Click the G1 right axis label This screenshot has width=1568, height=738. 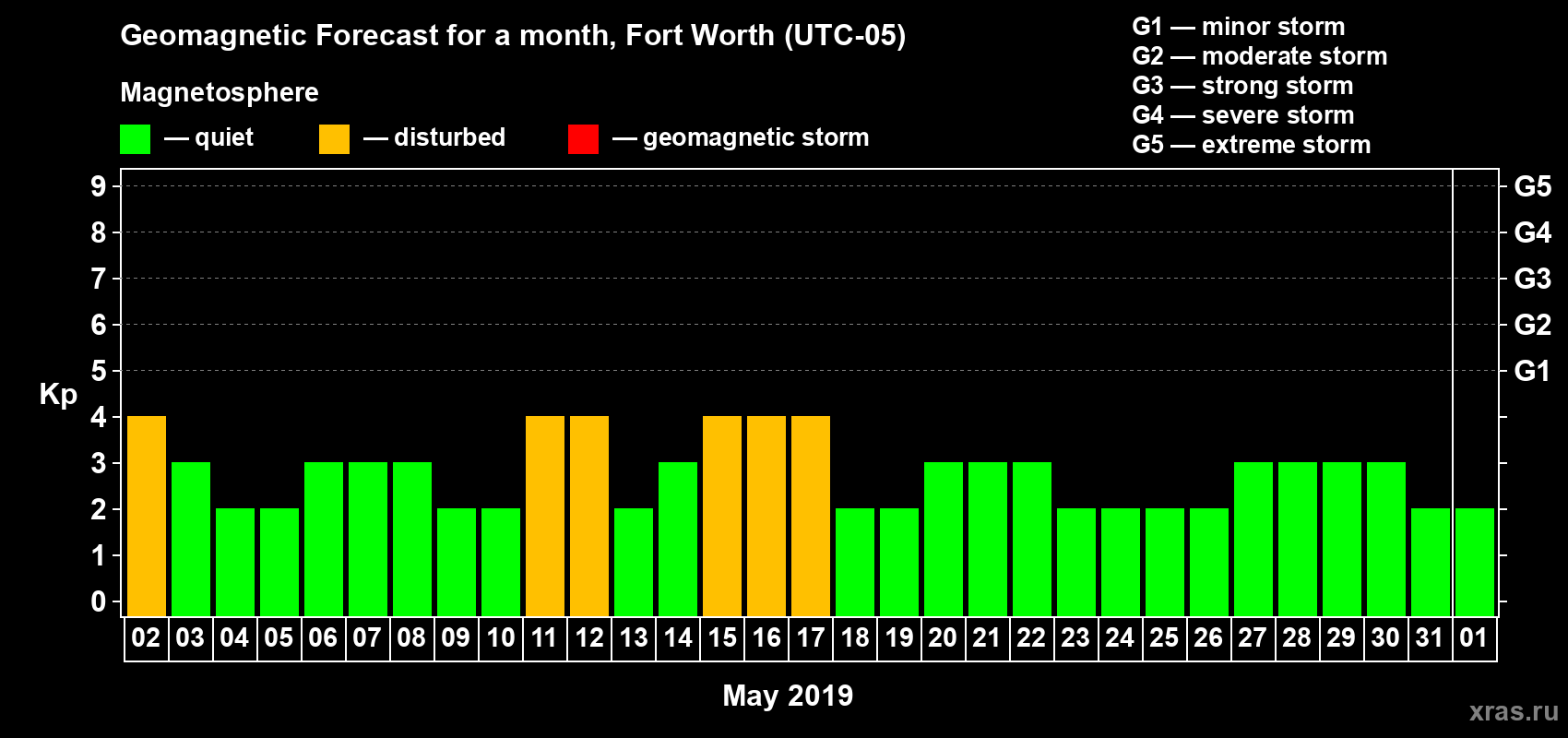coord(1533,371)
